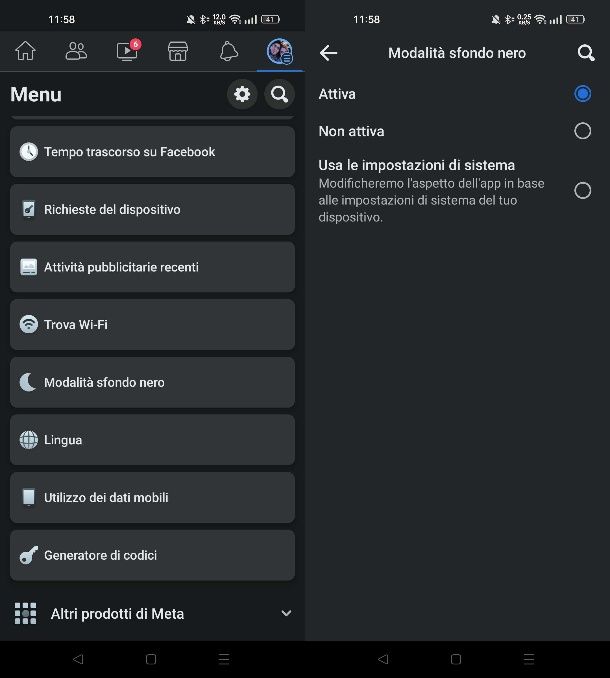
Task: Open the Lingua menu entry
Action: (x=152, y=440)
